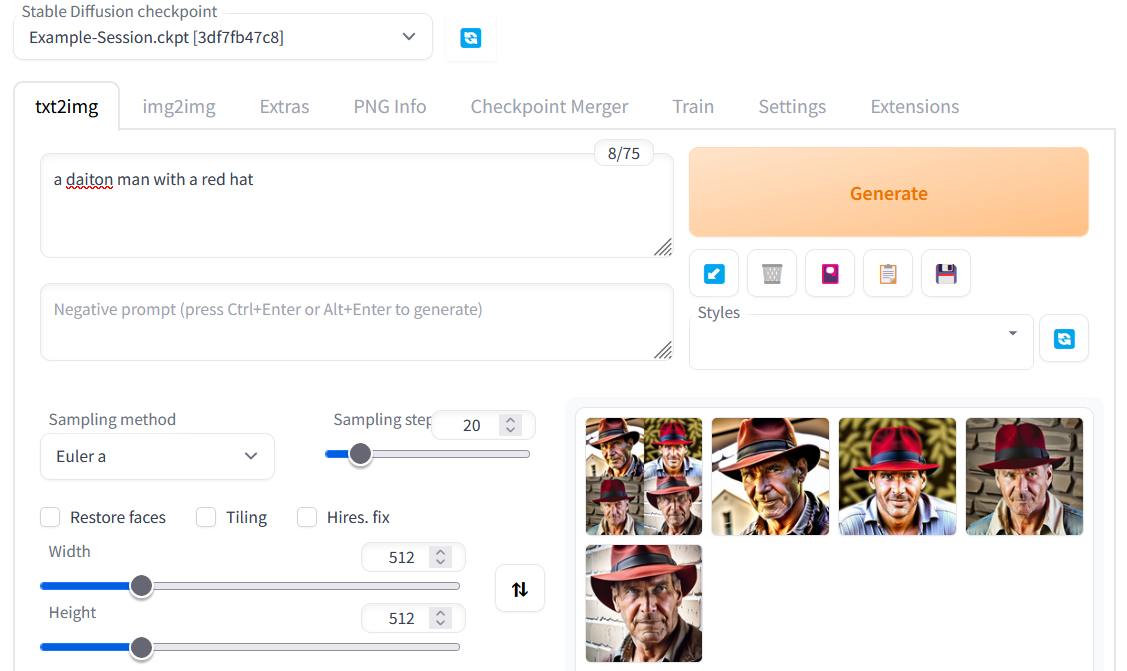Expand the Sampling method dropdown
Image resolution: width=1127 pixels, height=671 pixels.
(x=158, y=456)
